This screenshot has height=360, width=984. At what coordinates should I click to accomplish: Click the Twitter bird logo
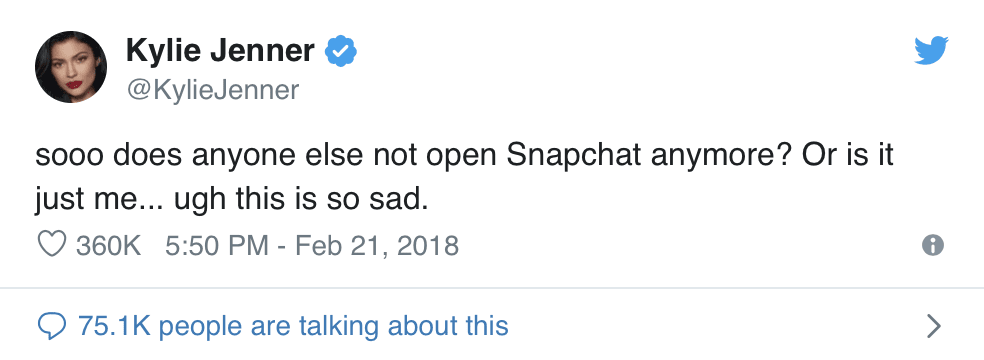click(x=931, y=51)
